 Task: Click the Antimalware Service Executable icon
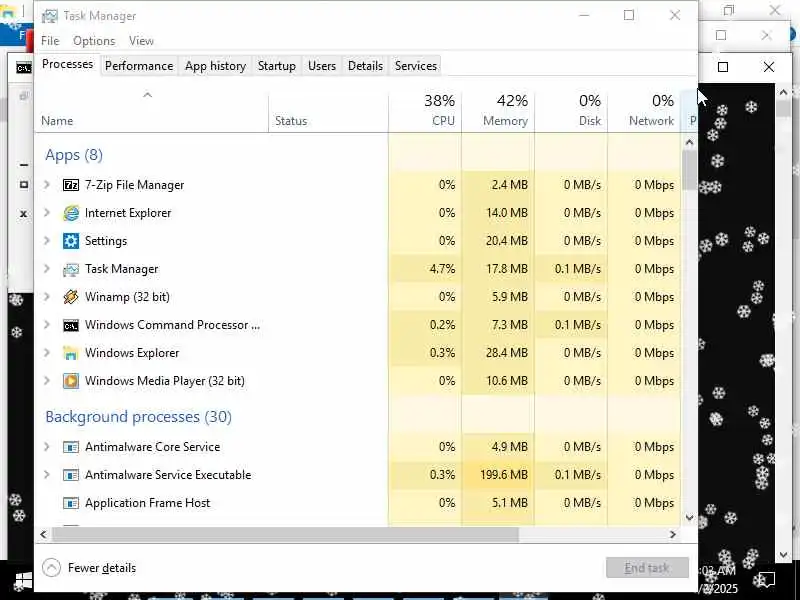[71, 475]
